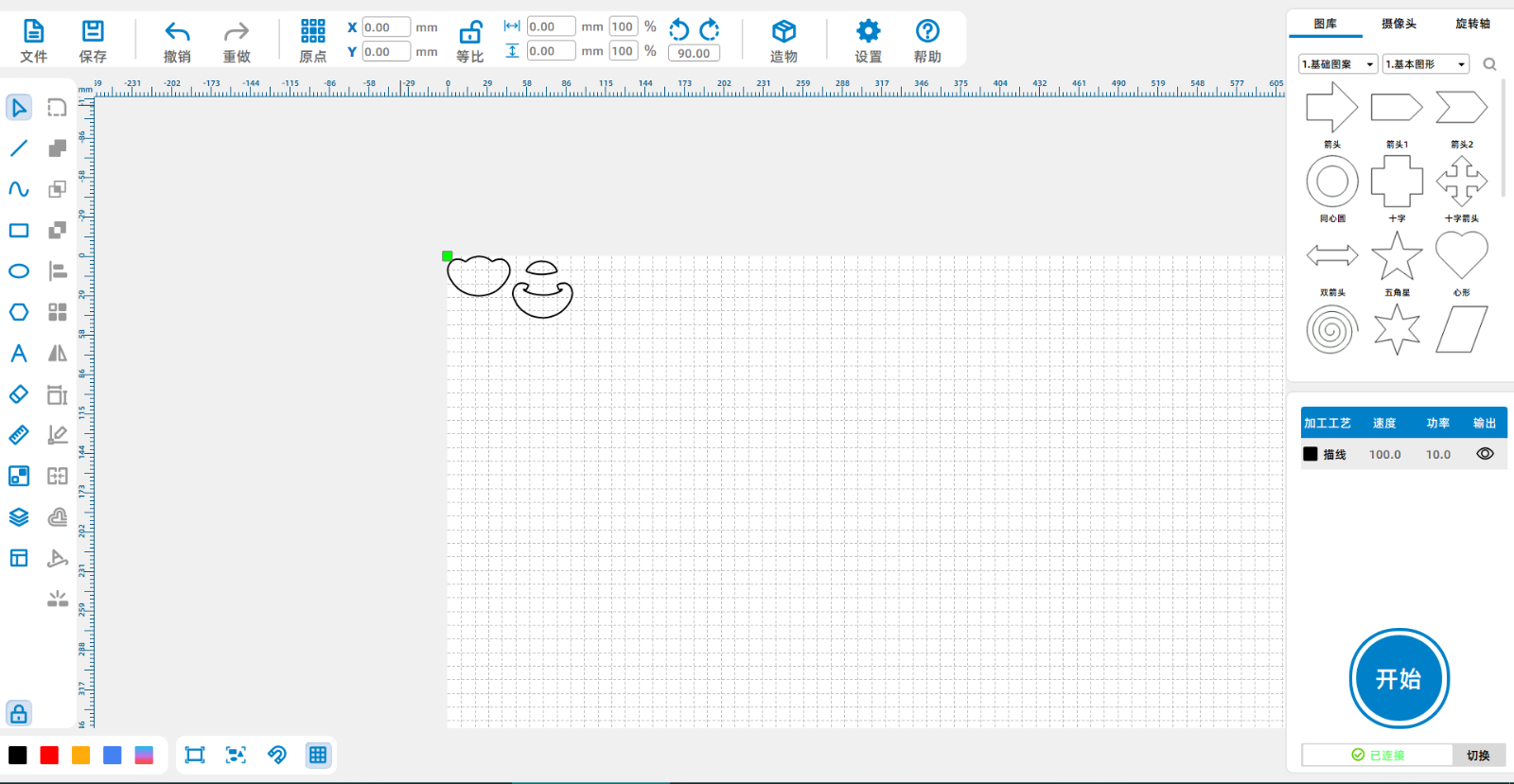Screen dimensions: 1514x784
Task: Choose the blue color swatch
Action: coord(113,755)
